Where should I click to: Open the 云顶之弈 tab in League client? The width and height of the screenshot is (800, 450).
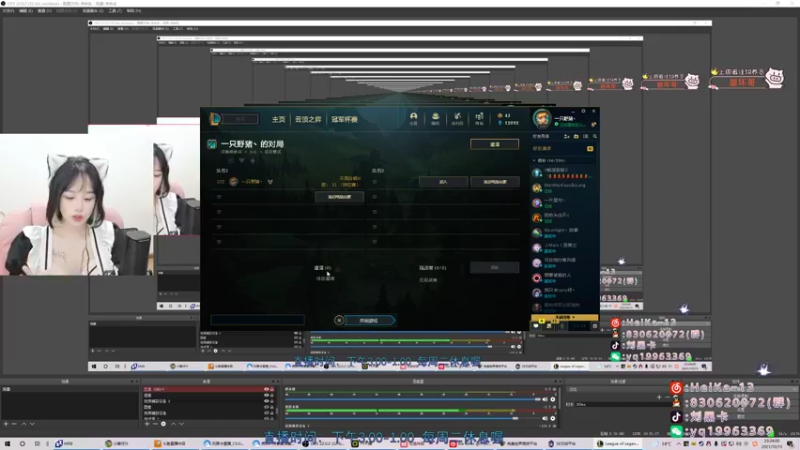pos(308,119)
